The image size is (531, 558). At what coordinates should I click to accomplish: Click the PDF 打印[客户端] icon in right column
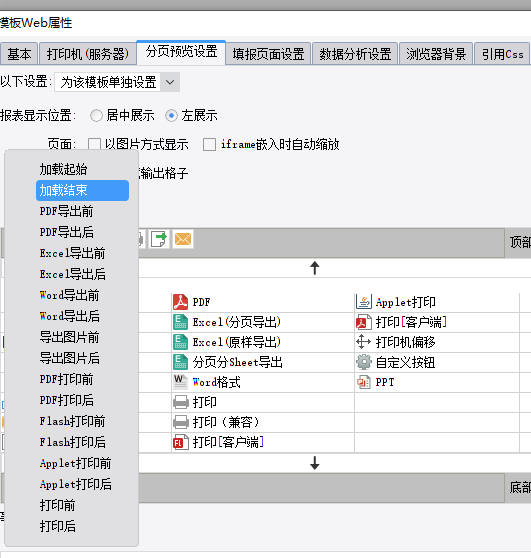[x=364, y=322]
